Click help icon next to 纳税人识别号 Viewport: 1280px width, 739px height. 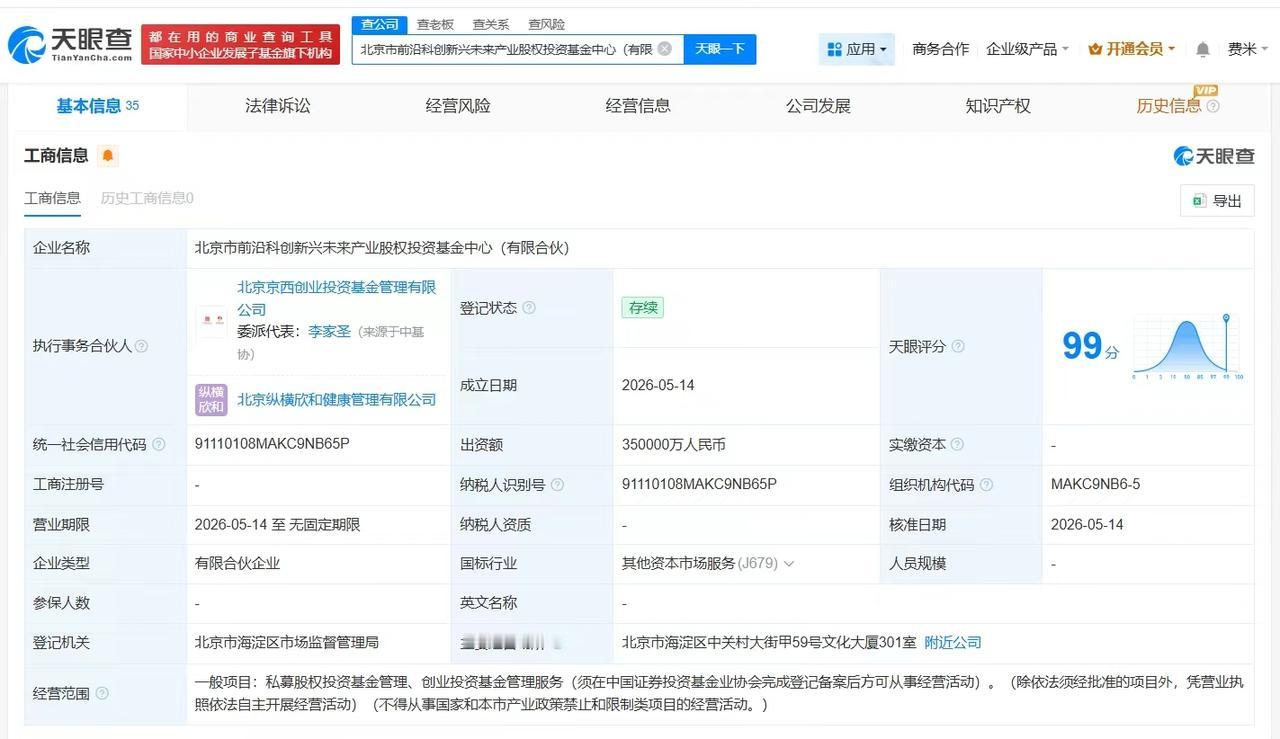[x=557, y=485]
